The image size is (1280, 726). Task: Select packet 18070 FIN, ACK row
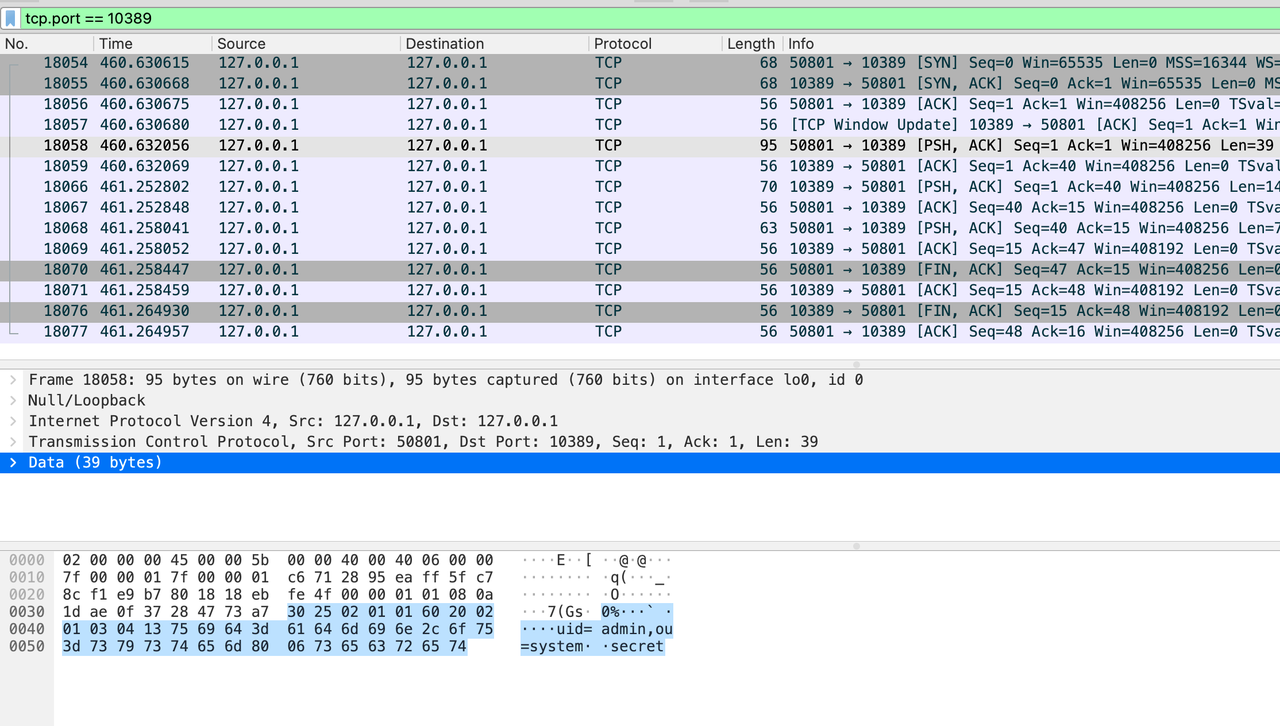click(640, 270)
